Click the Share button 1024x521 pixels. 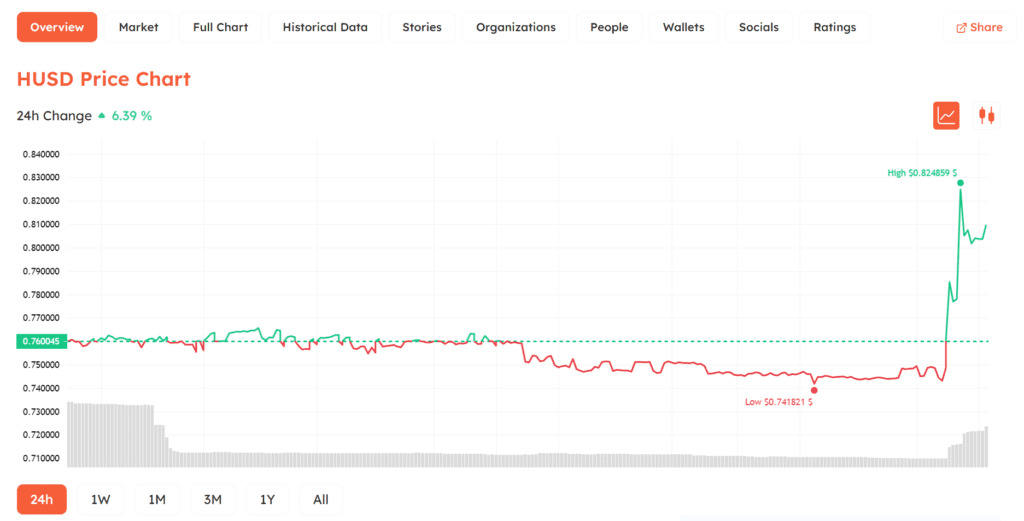point(980,27)
